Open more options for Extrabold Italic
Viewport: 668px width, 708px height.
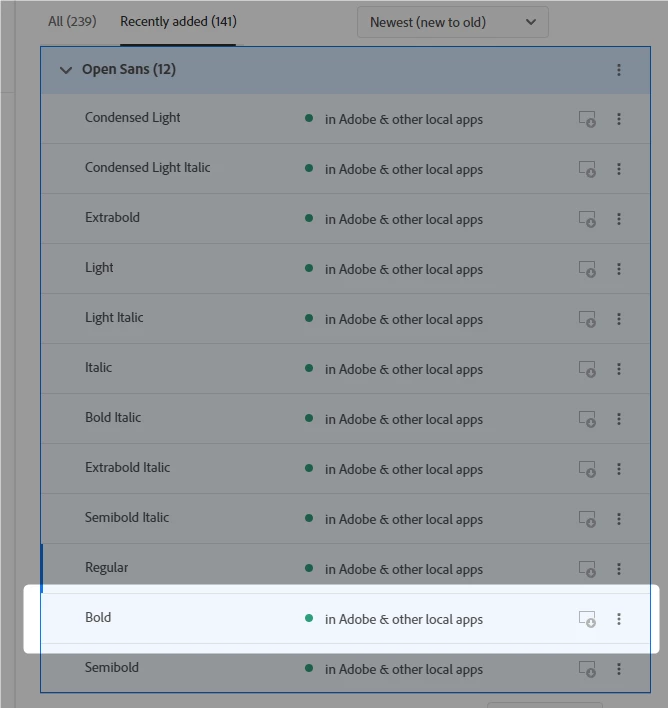[x=619, y=469]
